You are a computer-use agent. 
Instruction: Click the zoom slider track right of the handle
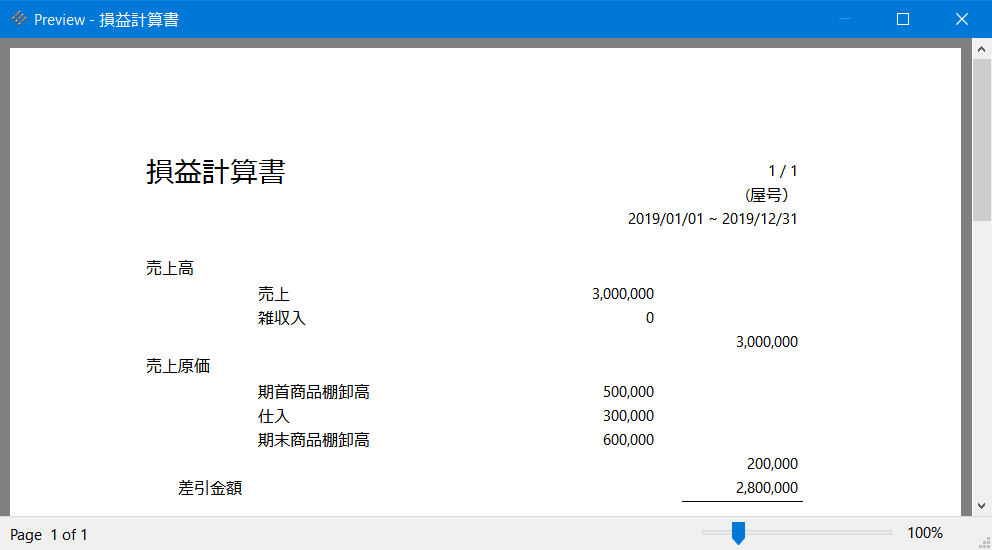tap(820, 533)
